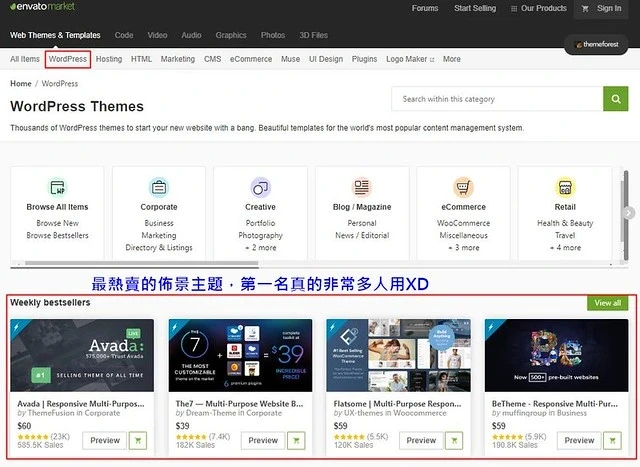The image size is (640, 467).
Task: Preview the The7 theme
Action: pyautogui.click(x=263, y=440)
